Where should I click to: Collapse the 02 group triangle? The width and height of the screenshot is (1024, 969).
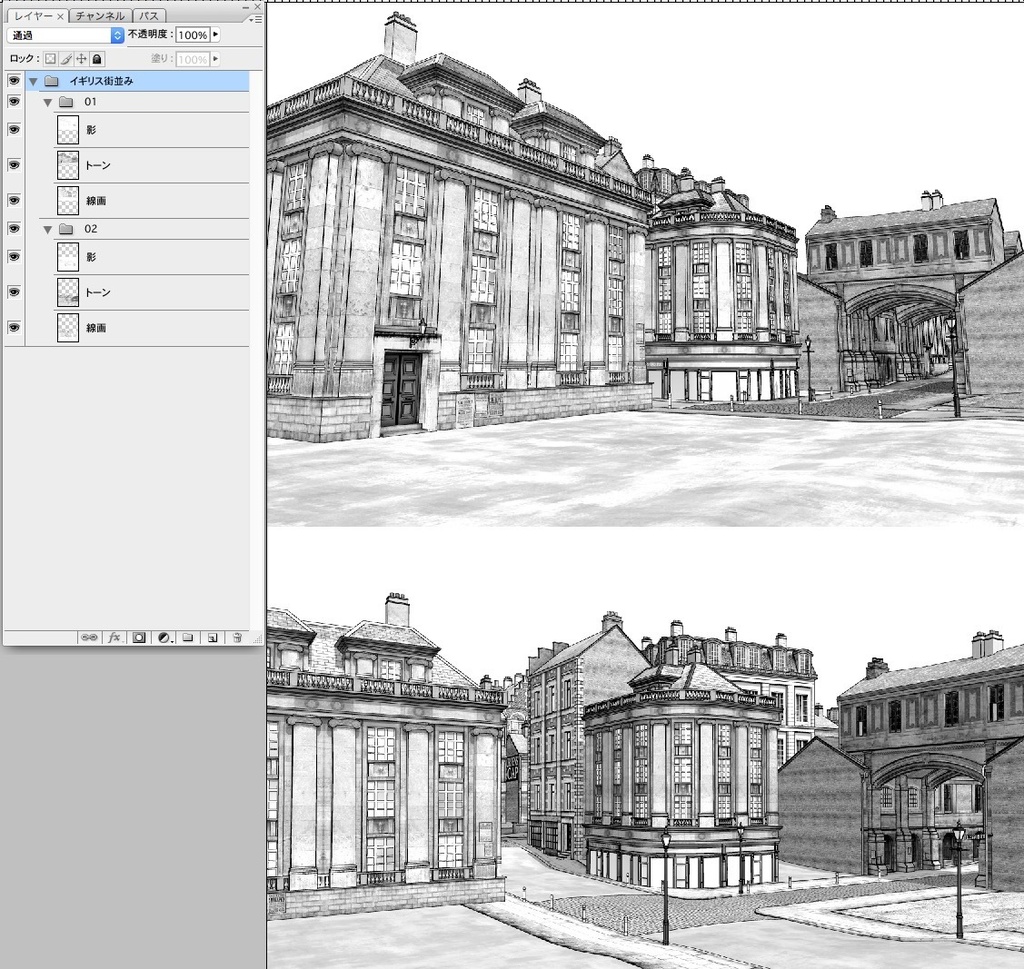[x=48, y=229]
